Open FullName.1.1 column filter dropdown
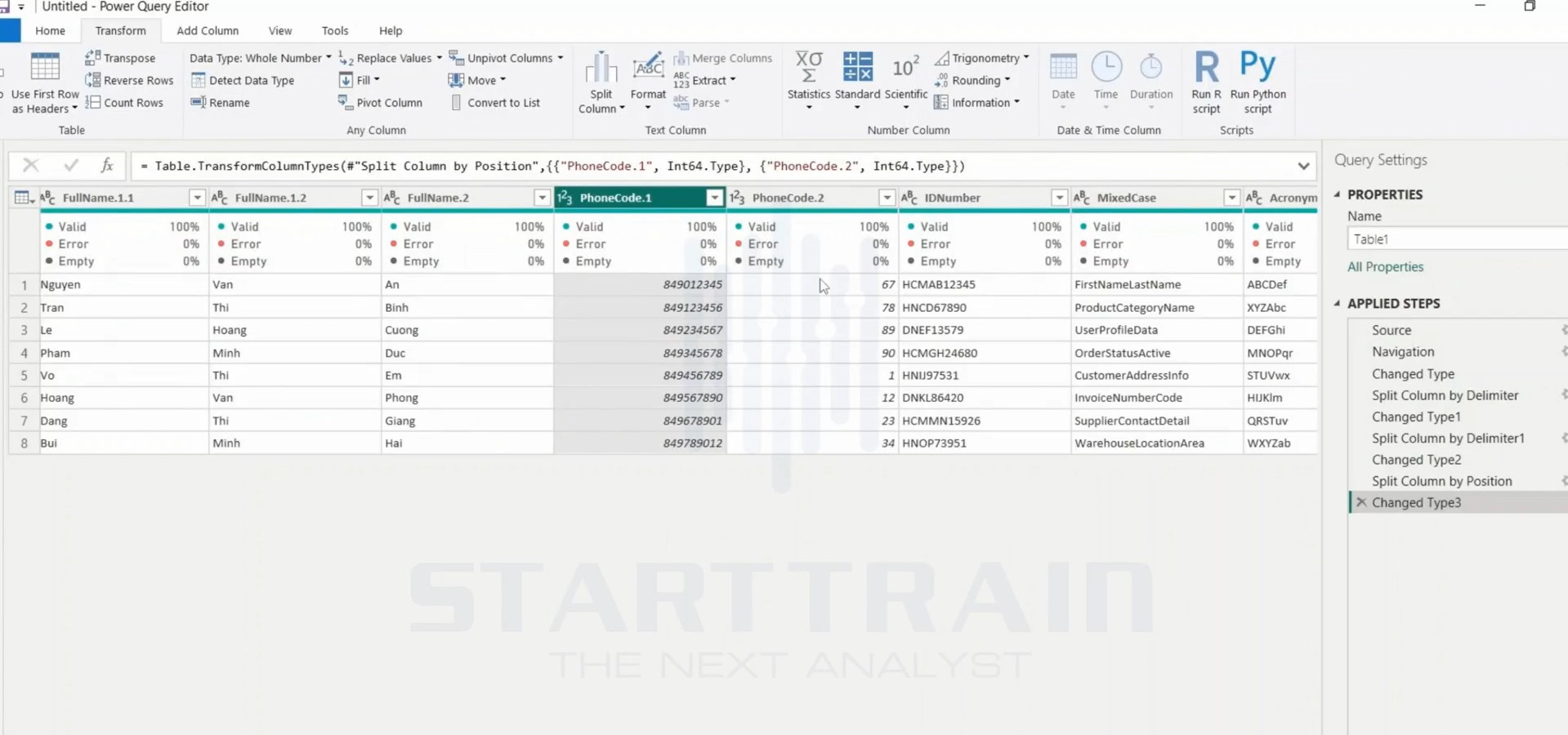 197,198
